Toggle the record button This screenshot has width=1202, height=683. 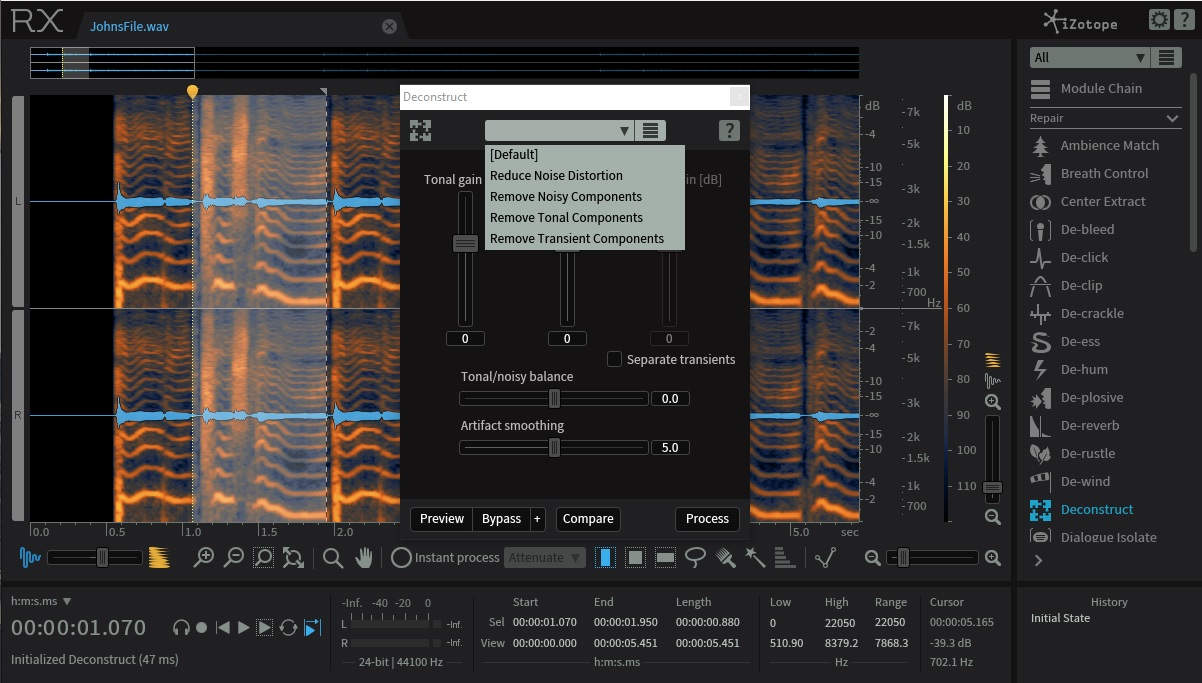click(x=201, y=627)
